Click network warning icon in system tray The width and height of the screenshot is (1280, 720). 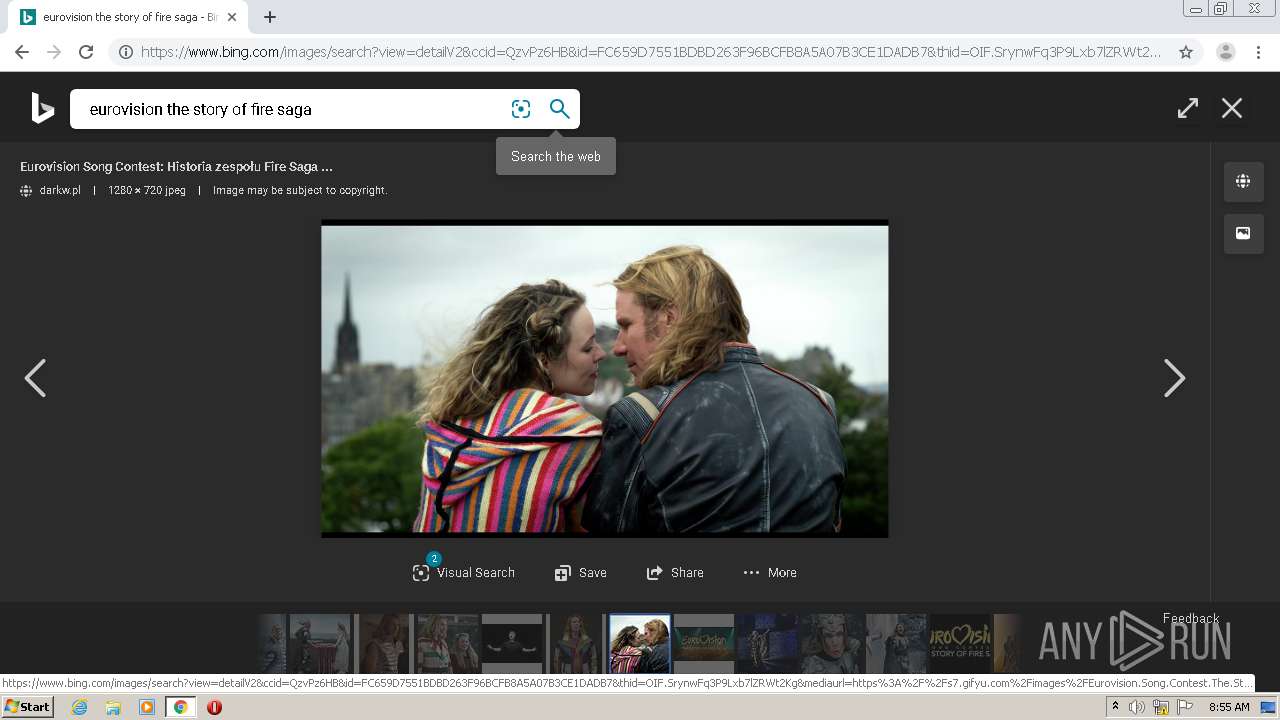[x=1161, y=707]
